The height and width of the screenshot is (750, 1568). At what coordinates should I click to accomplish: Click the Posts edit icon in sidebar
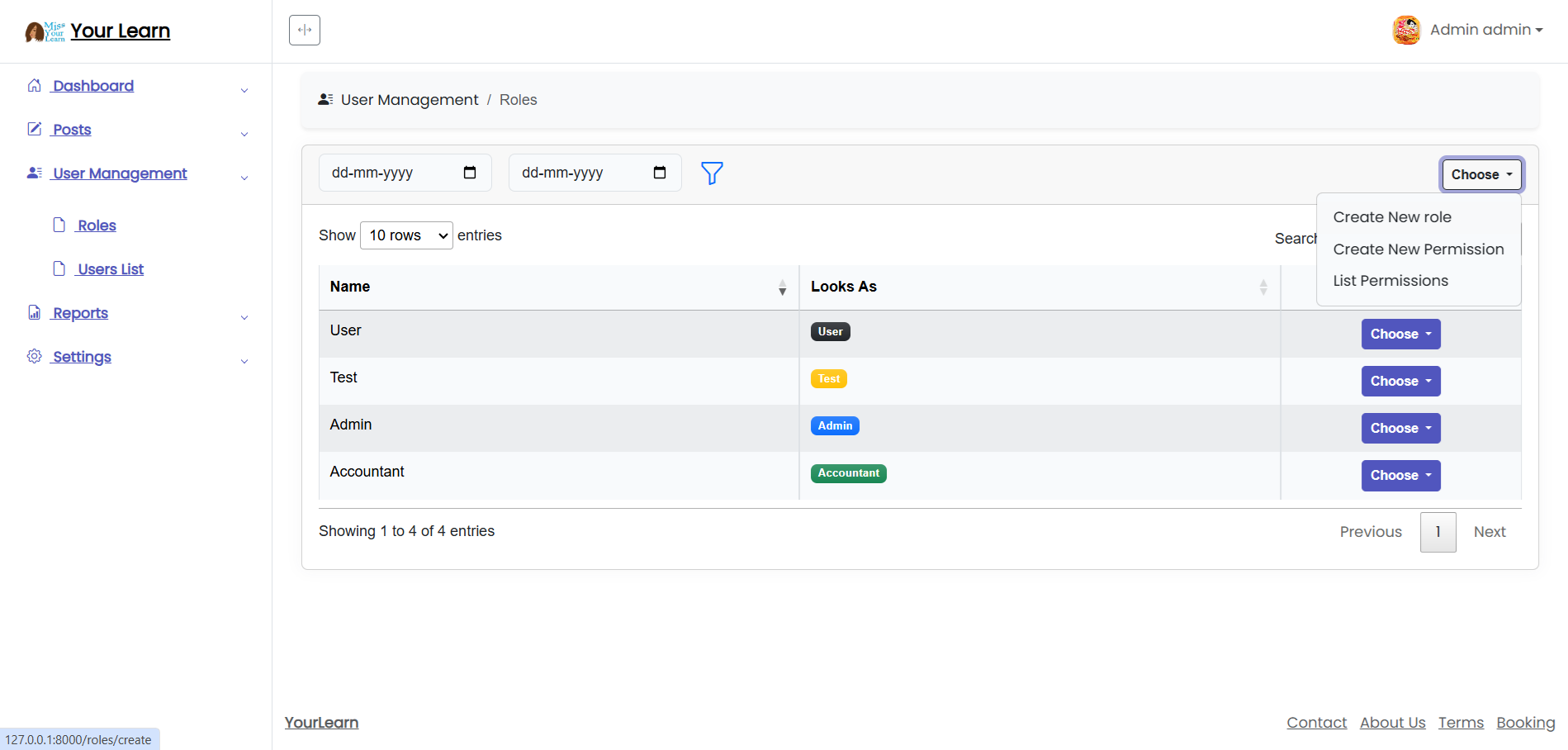point(34,129)
